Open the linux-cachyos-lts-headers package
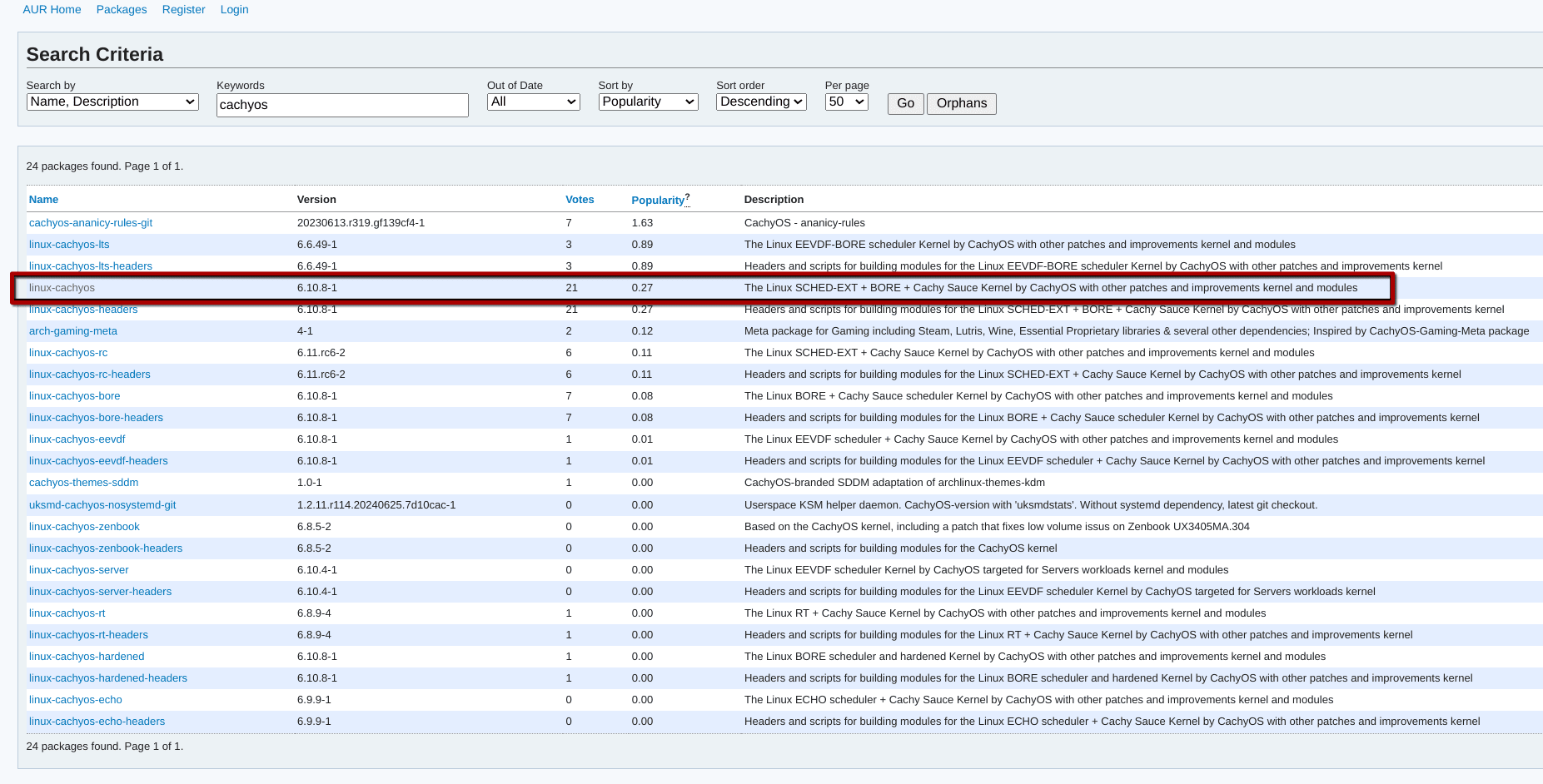The image size is (1543, 784). (x=91, y=266)
